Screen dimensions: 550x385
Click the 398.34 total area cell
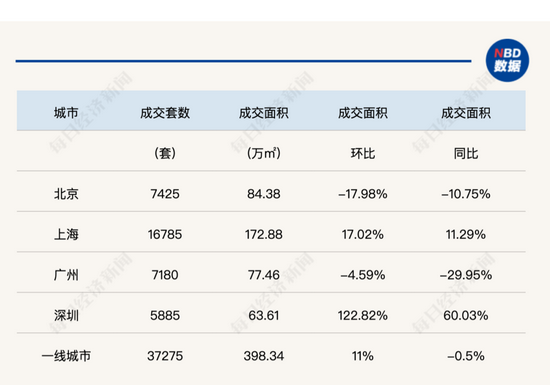(264, 356)
